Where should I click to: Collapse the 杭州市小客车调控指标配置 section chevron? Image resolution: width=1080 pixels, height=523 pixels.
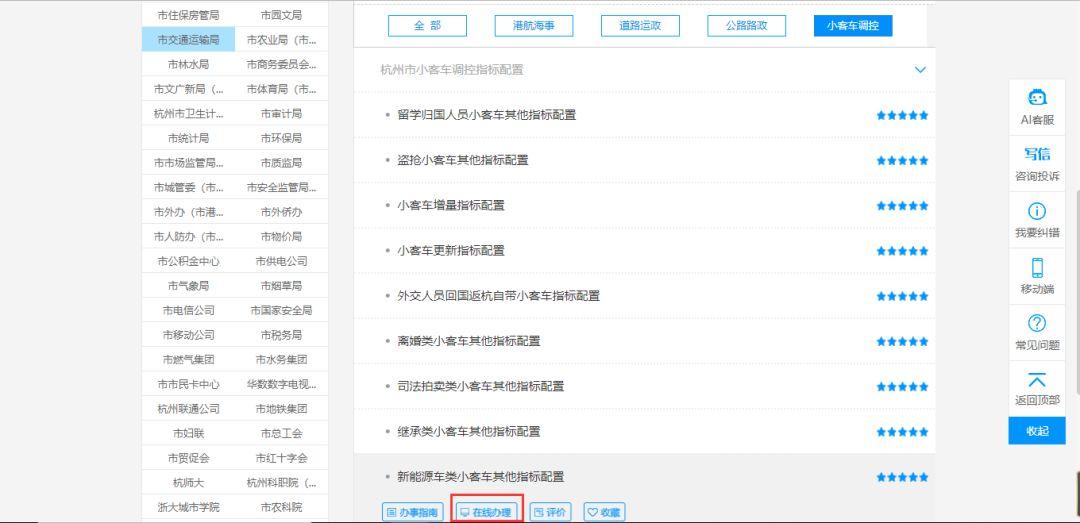(920, 70)
